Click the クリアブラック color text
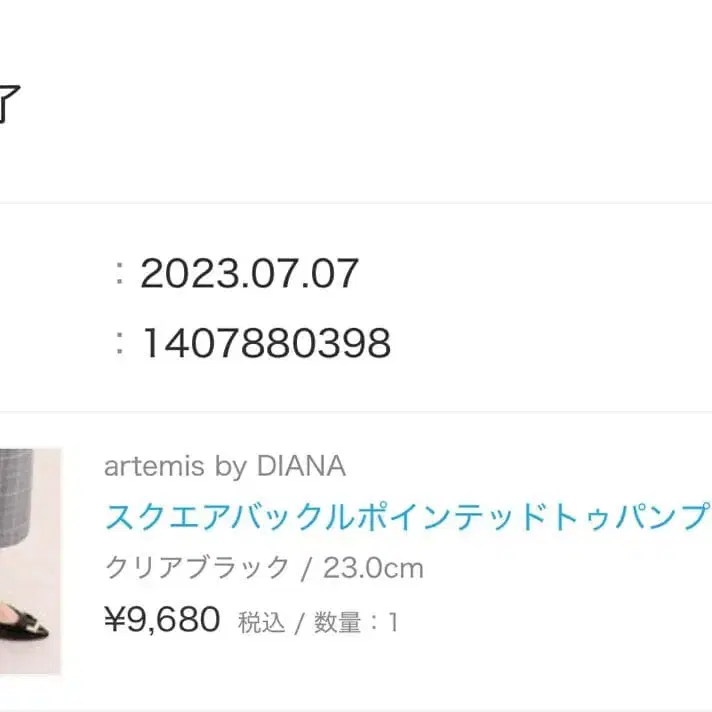 [x=197, y=569]
